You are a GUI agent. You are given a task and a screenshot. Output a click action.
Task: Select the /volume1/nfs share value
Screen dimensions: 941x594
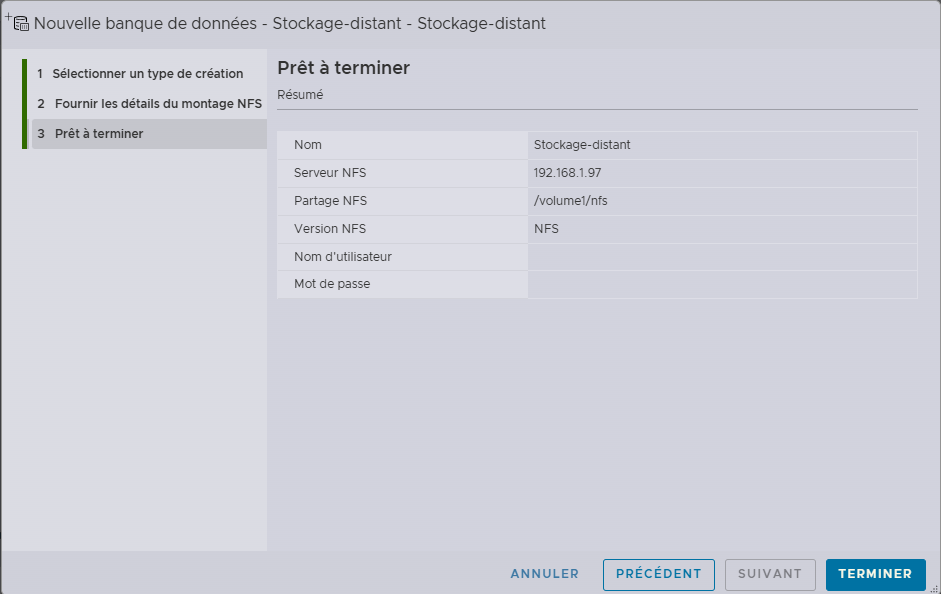point(570,201)
